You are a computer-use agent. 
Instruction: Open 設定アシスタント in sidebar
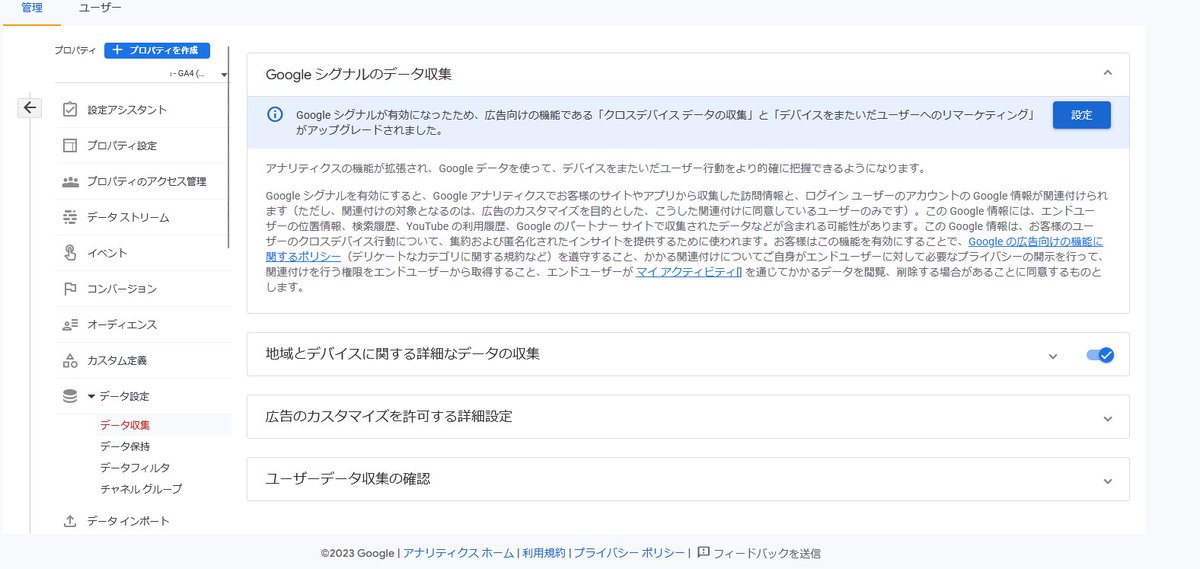point(127,110)
